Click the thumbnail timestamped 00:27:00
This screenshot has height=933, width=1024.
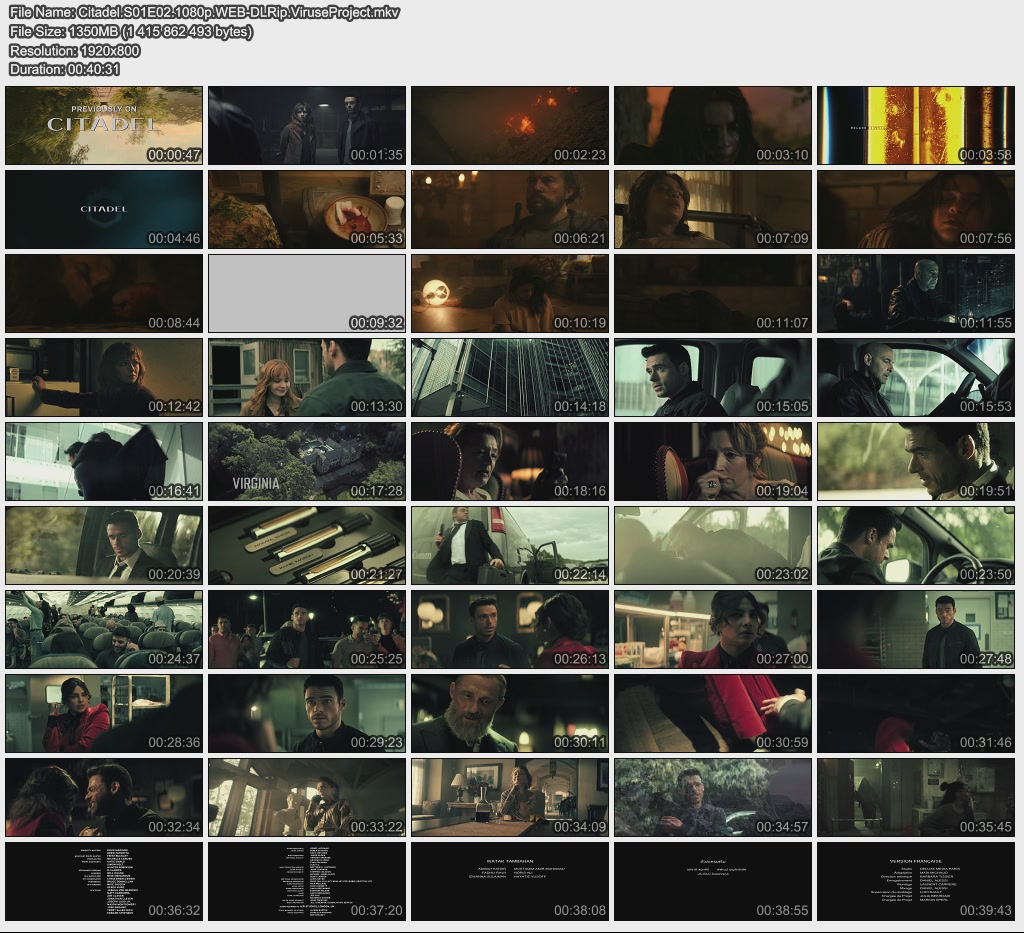713,629
